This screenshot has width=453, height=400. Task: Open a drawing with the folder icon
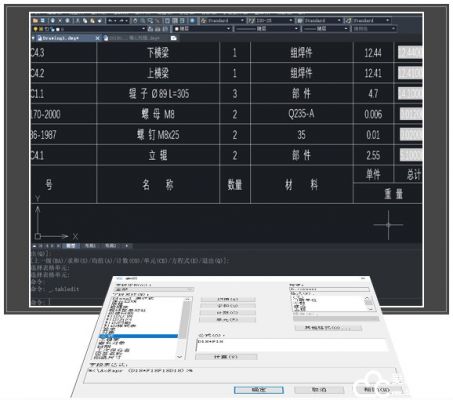click(x=35, y=20)
